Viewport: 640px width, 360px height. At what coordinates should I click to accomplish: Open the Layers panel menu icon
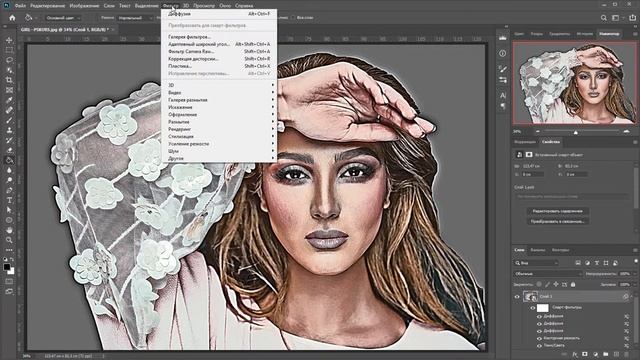pos(635,250)
